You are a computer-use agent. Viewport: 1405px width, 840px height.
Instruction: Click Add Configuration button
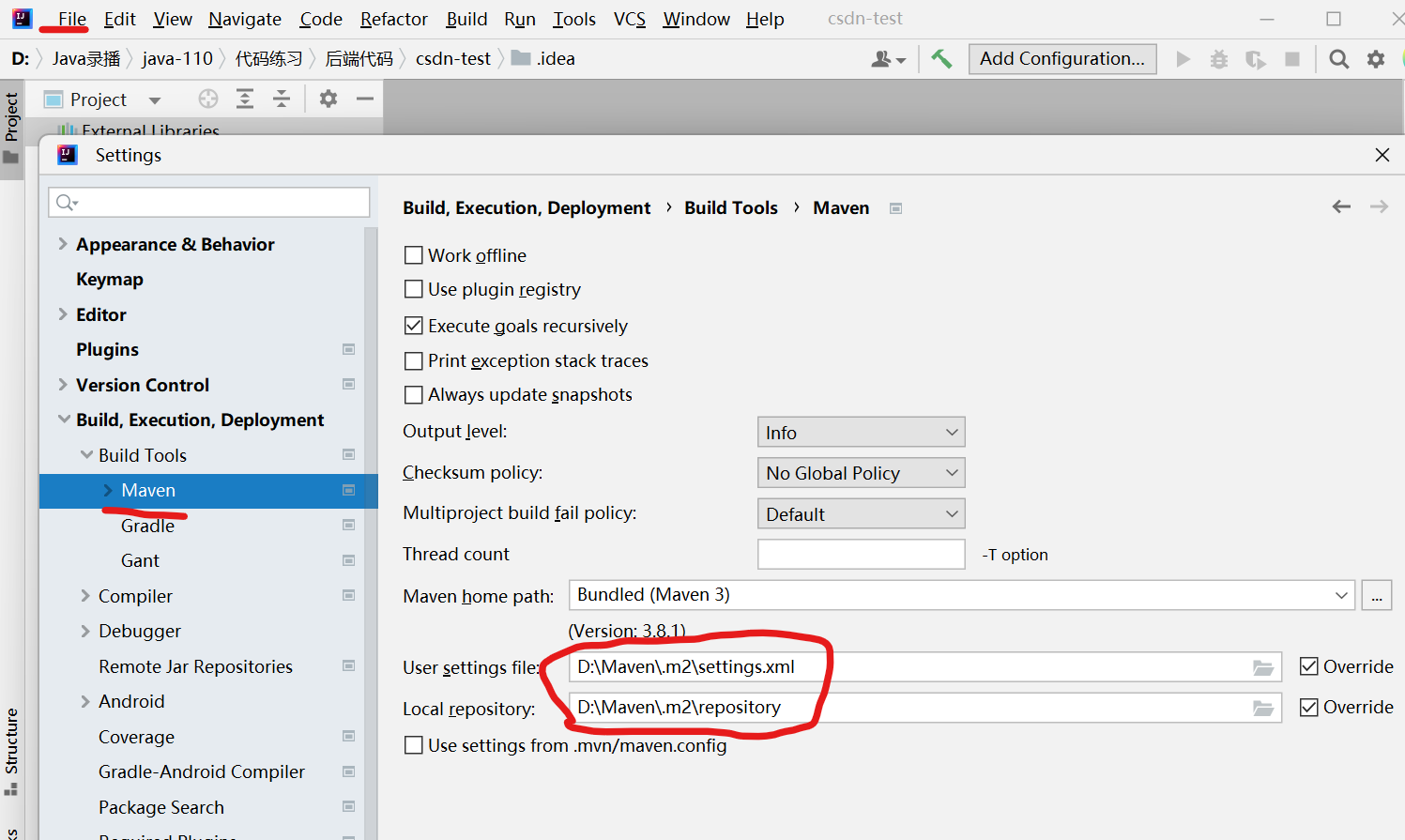1062,58
